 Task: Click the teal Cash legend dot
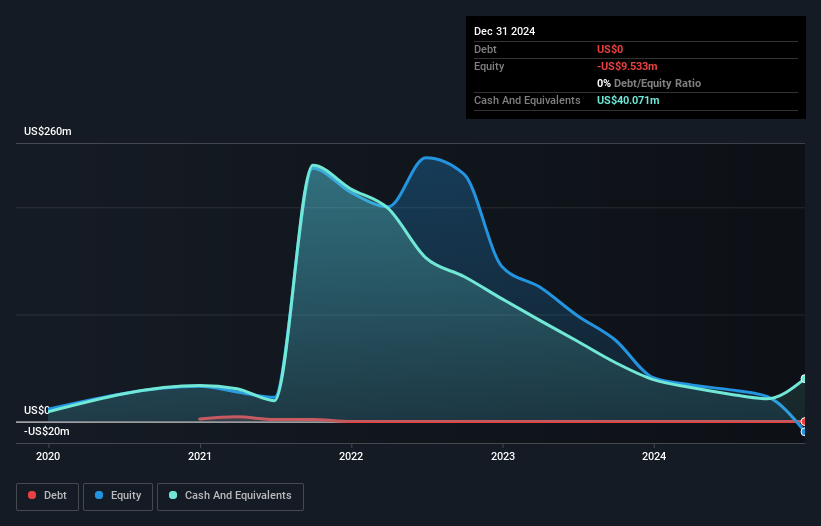(x=173, y=495)
